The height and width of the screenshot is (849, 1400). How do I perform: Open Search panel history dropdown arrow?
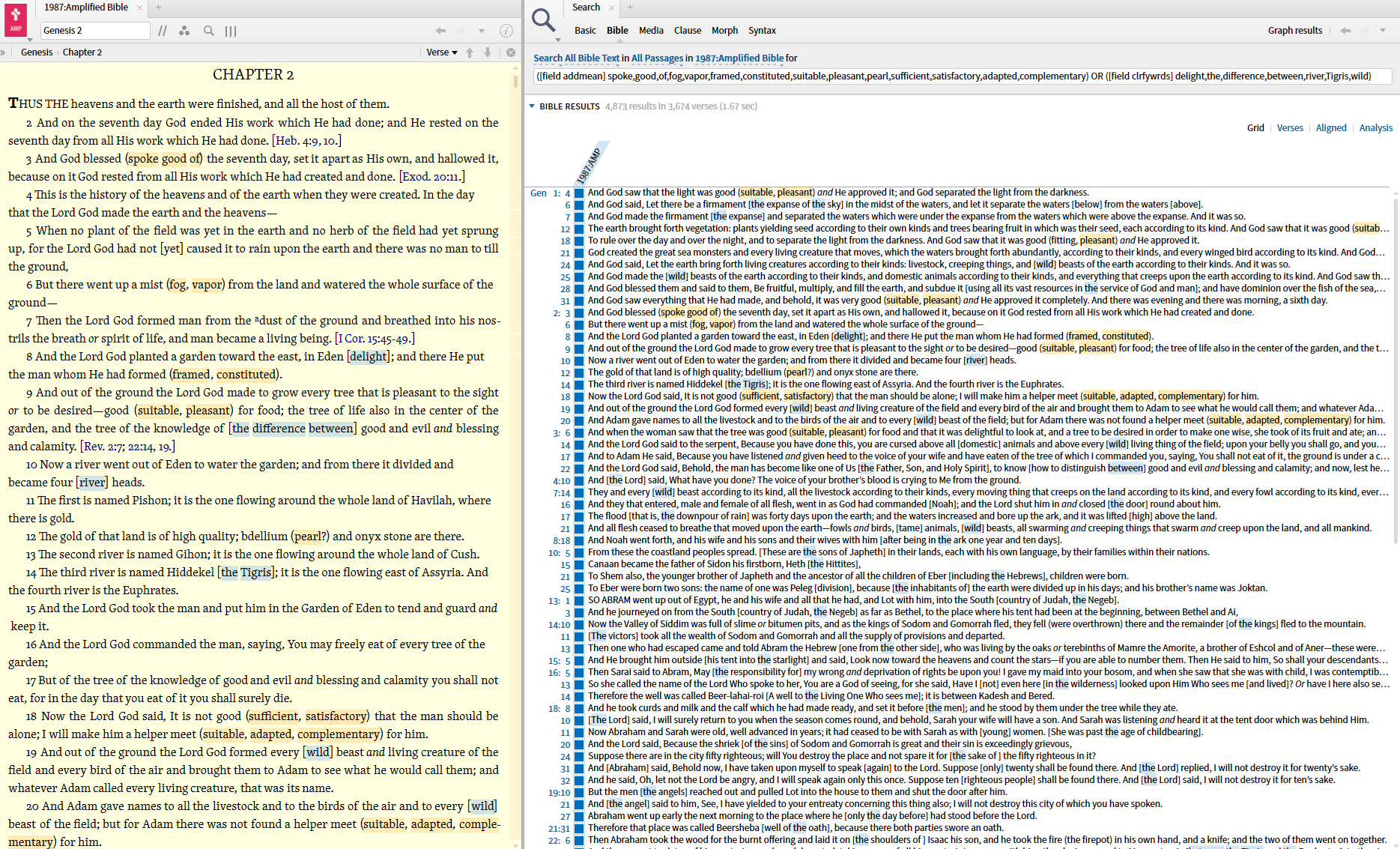[x=1383, y=31]
